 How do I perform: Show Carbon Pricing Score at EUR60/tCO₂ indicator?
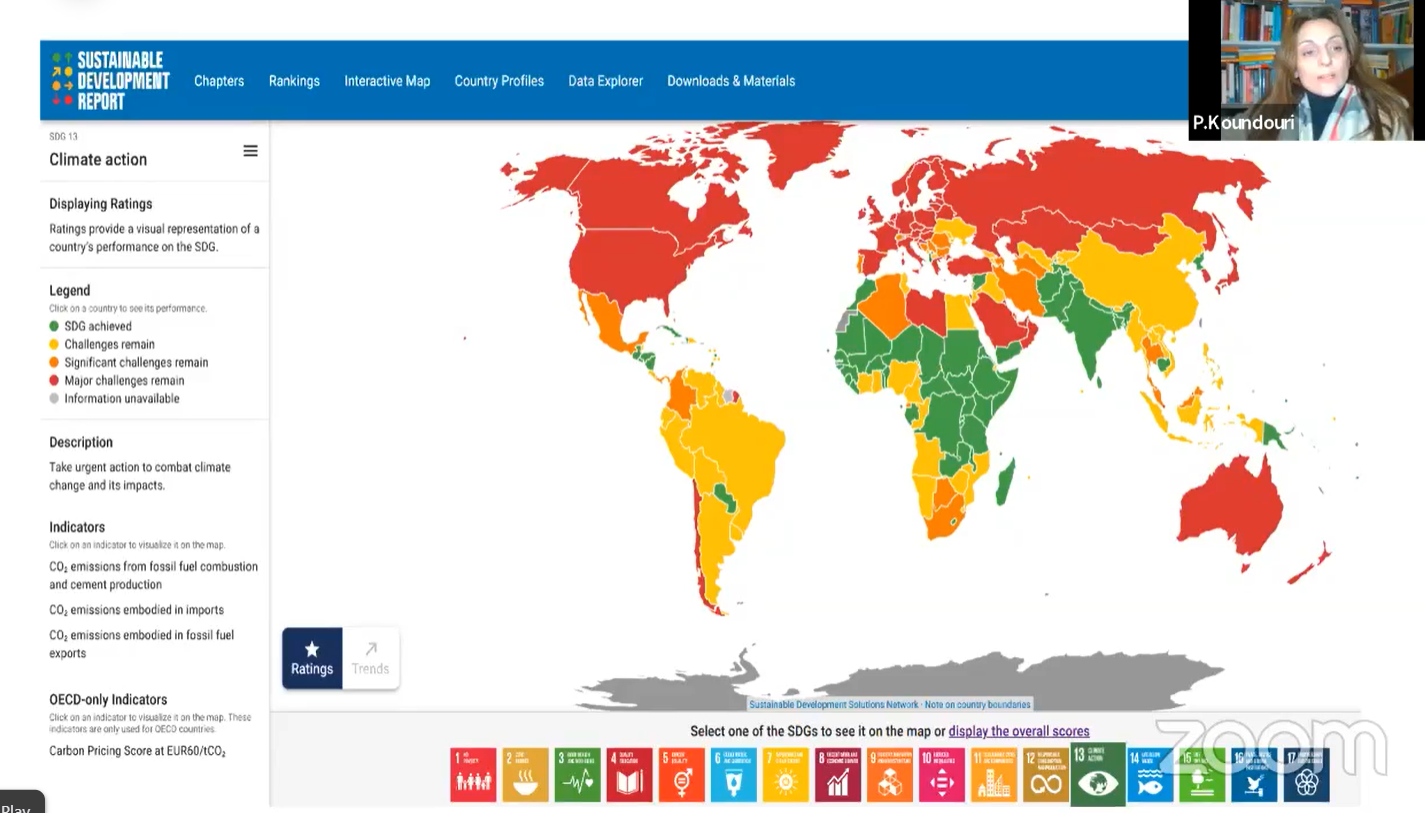coord(137,751)
